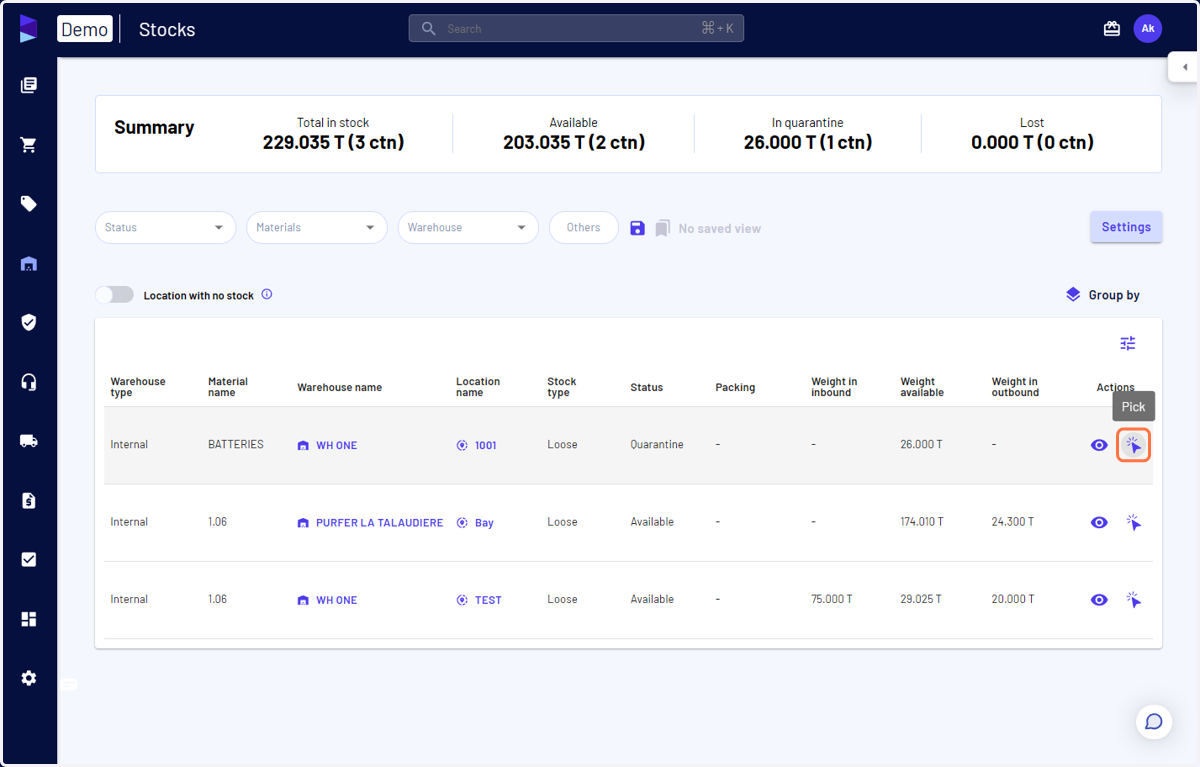
Task: Click the gift icon in header
Action: click(1112, 29)
